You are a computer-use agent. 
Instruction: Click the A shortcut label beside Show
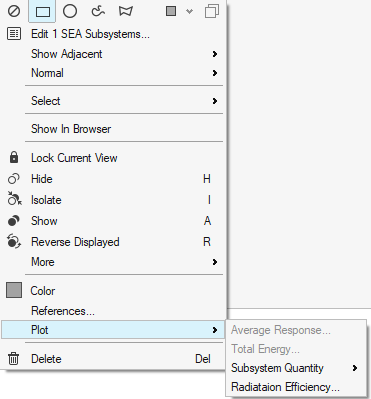[207, 221]
